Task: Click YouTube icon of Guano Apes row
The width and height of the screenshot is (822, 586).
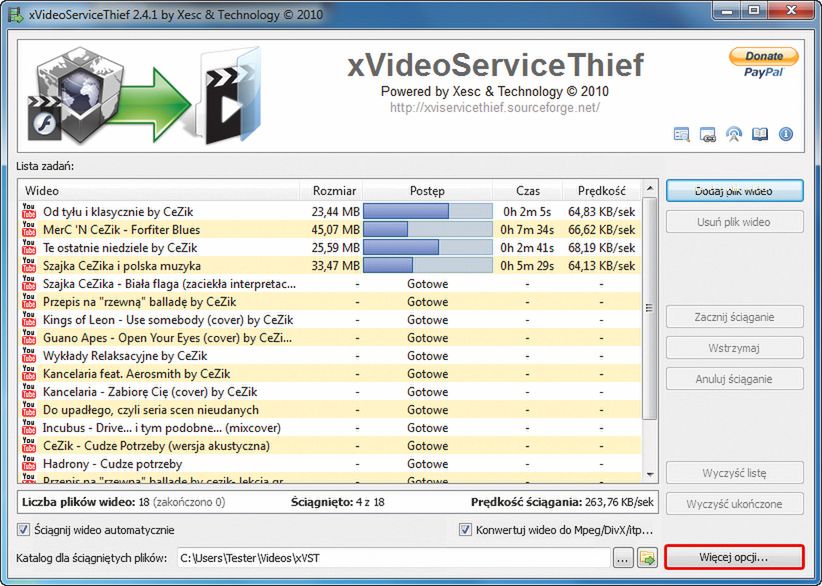Action: pos(29,337)
